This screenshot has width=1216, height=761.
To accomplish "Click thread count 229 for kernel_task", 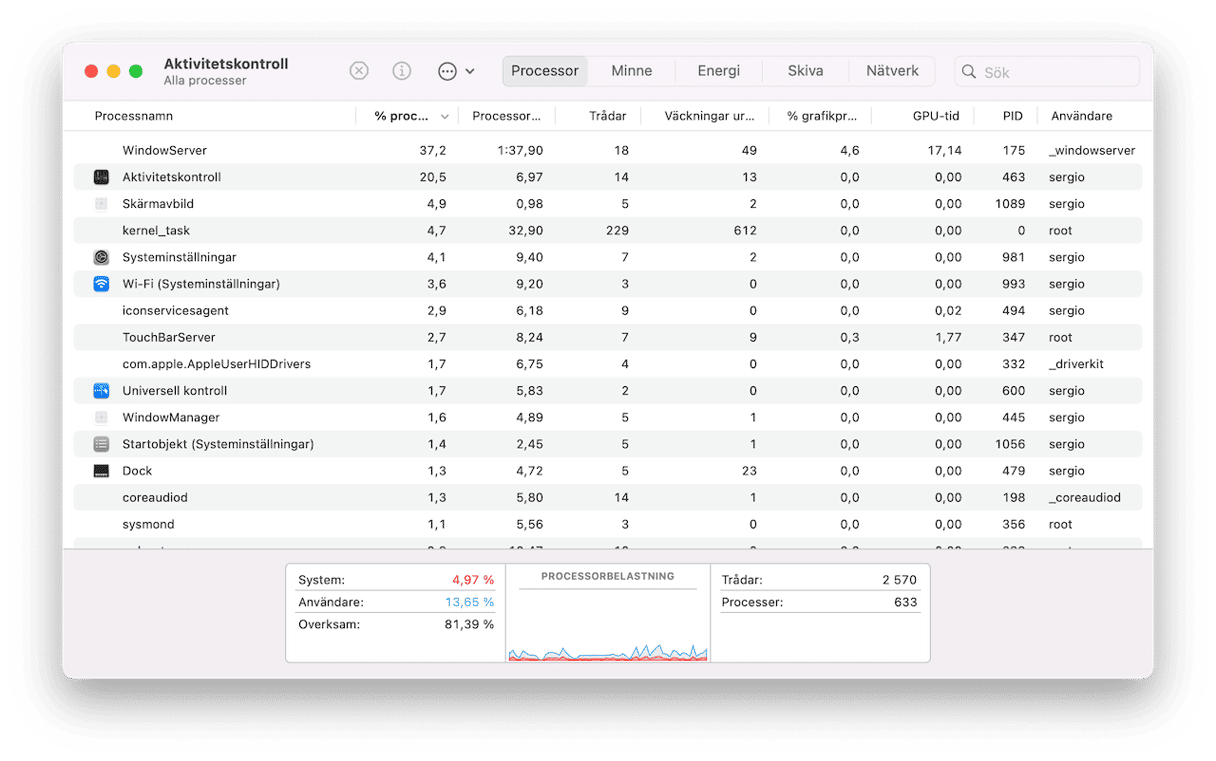I will (617, 230).
